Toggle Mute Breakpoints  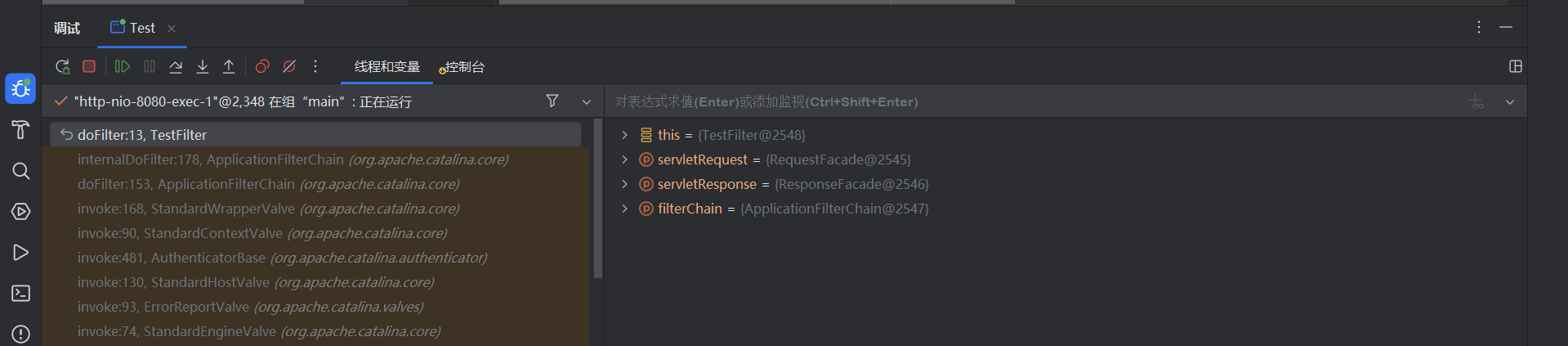289,66
